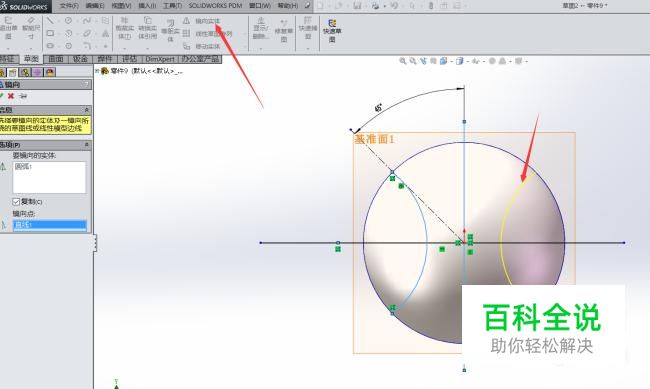Switch to the Evaluate (评估) tab
Screen dimensions: 650x389
point(130,59)
